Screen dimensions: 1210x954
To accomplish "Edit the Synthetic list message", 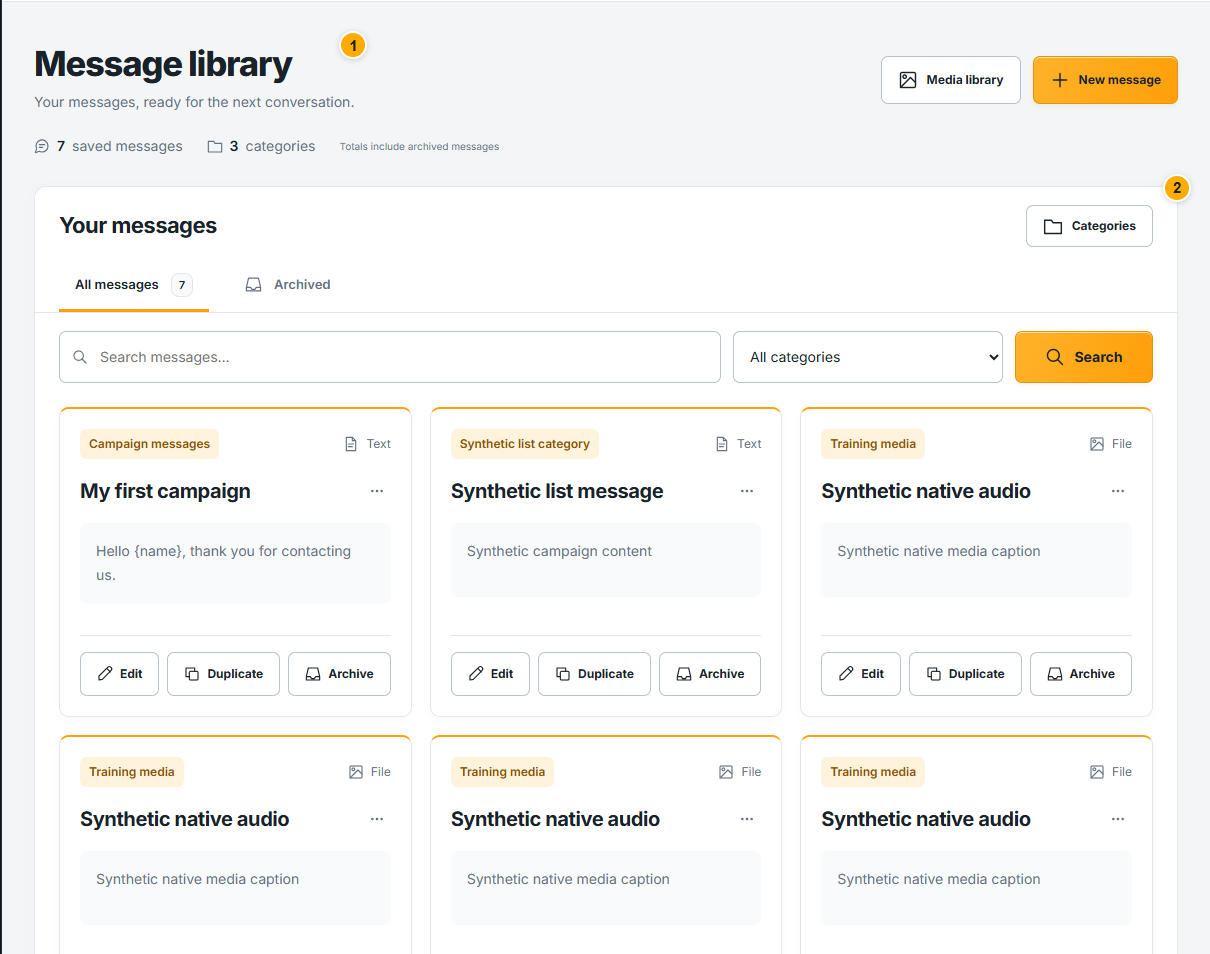I will (x=490, y=674).
